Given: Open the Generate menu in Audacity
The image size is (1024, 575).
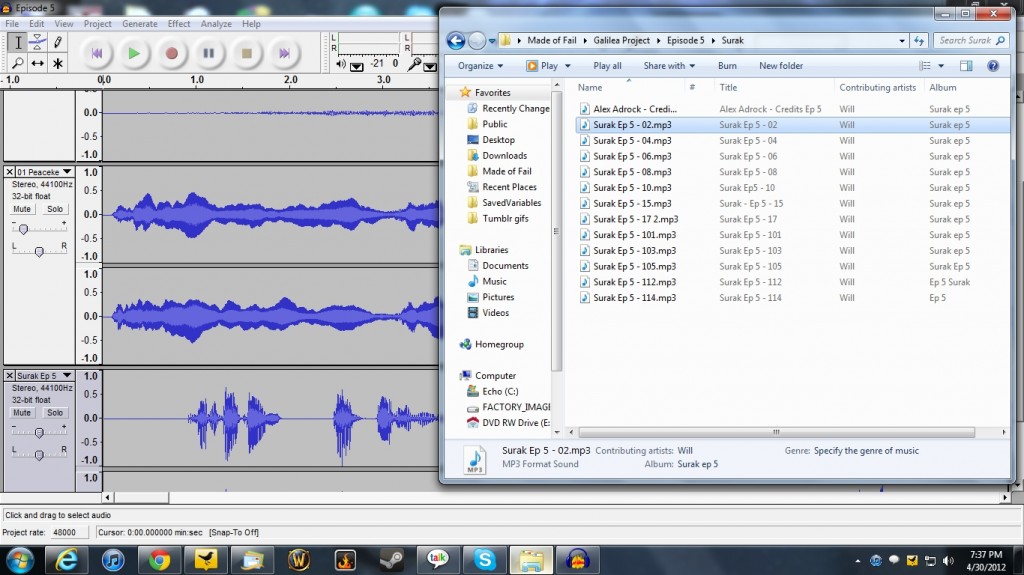Looking at the screenshot, I should pos(140,24).
